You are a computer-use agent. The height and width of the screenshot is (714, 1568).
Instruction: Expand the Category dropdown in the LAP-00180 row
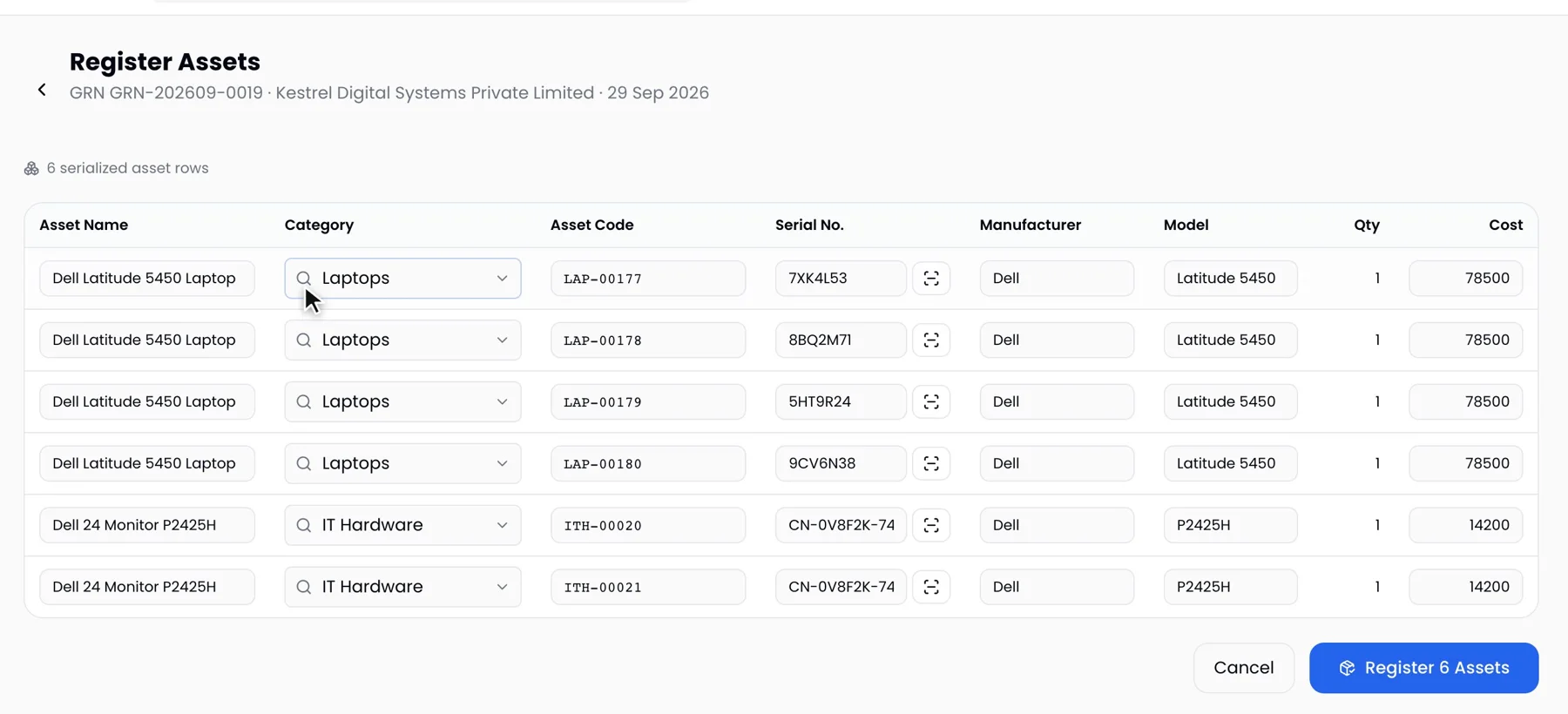tap(402, 464)
